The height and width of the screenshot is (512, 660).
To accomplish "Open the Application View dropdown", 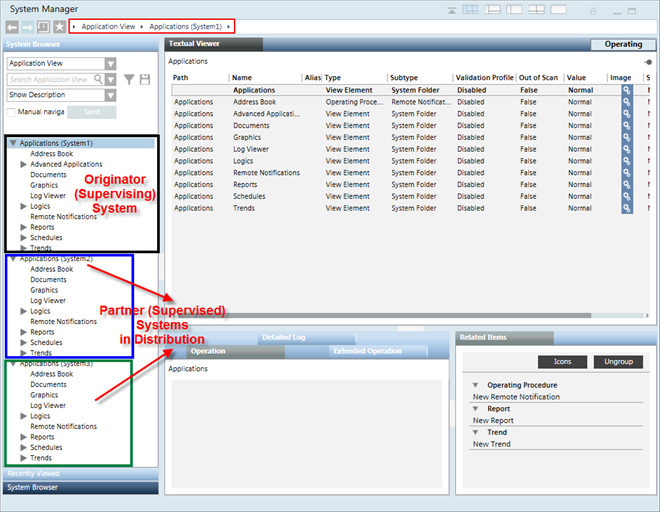I will coord(110,63).
